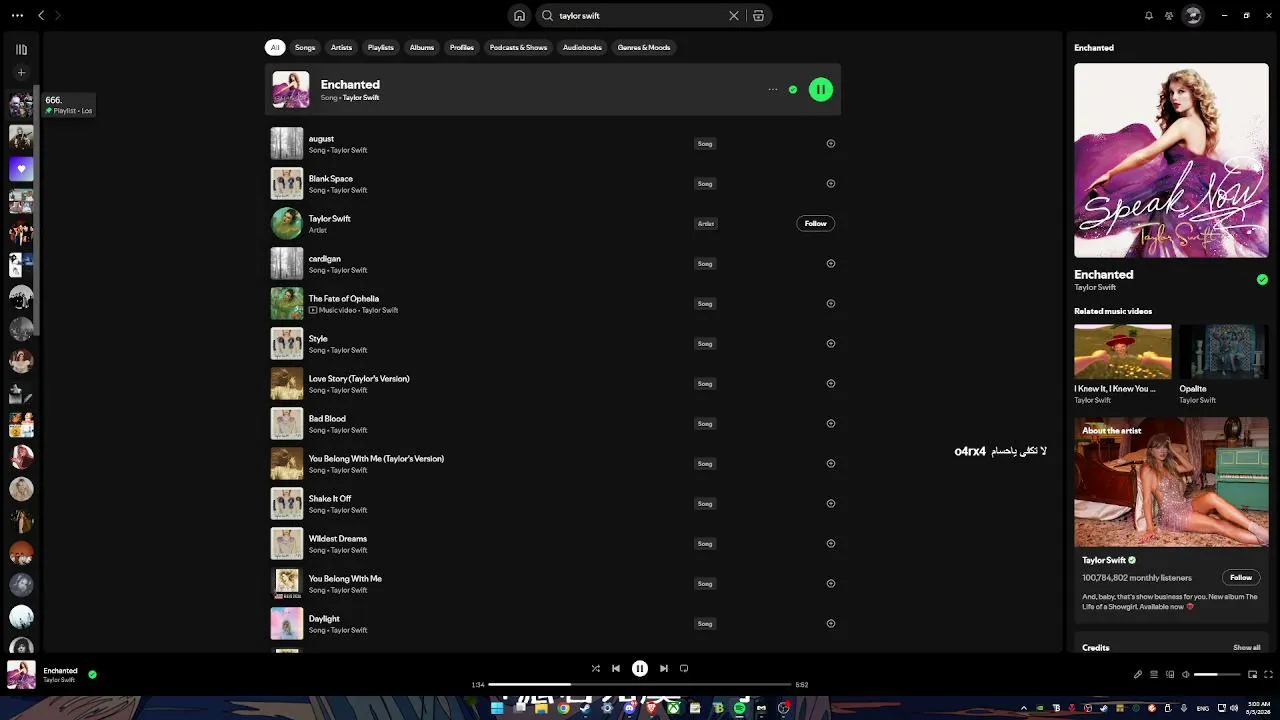The width and height of the screenshot is (1280, 720).
Task: Toggle saved checkmark in Enchanted side panel
Action: 1262,280
